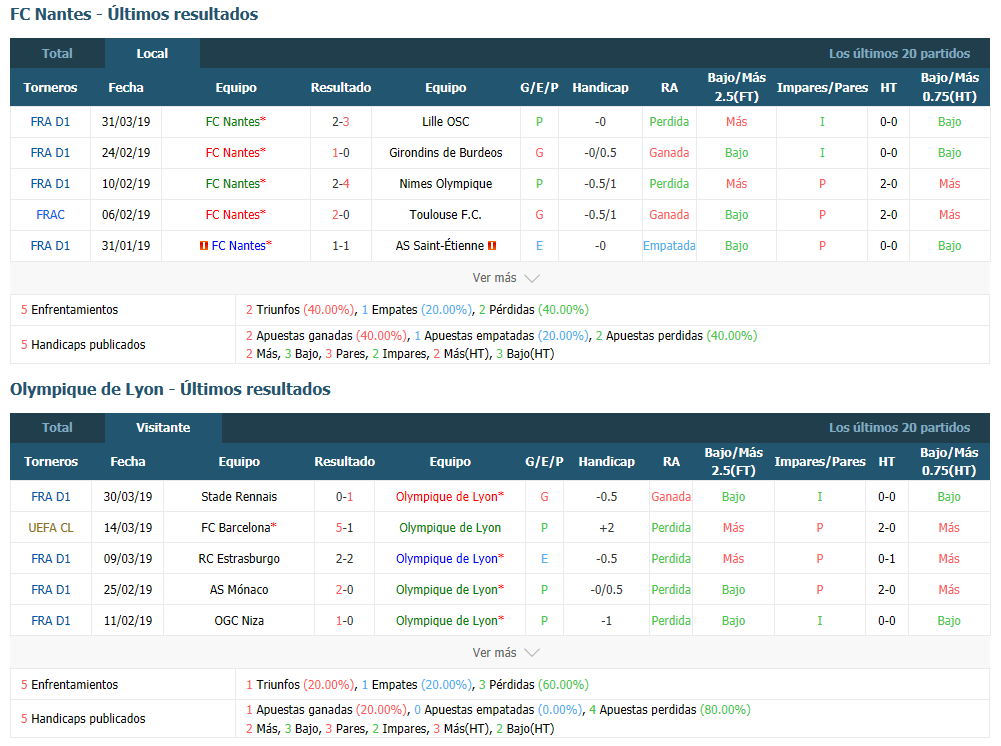Click Olympique de Lyon in 09/03/19 row
Image resolution: width=1001 pixels, height=746 pixels.
[447, 558]
